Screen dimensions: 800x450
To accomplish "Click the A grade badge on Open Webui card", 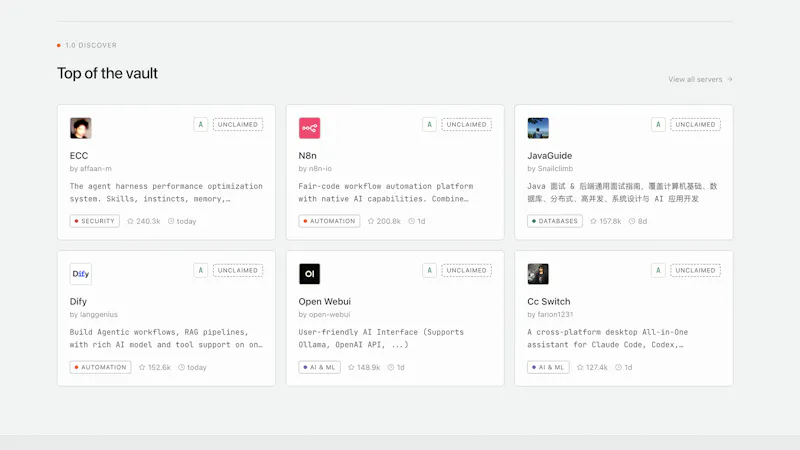I will (x=429, y=270).
